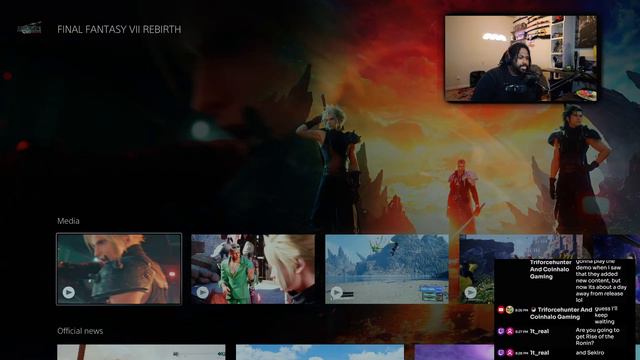Click the play icon on the green-suit character video
This screenshot has height=360, width=640.
pyautogui.click(x=203, y=292)
